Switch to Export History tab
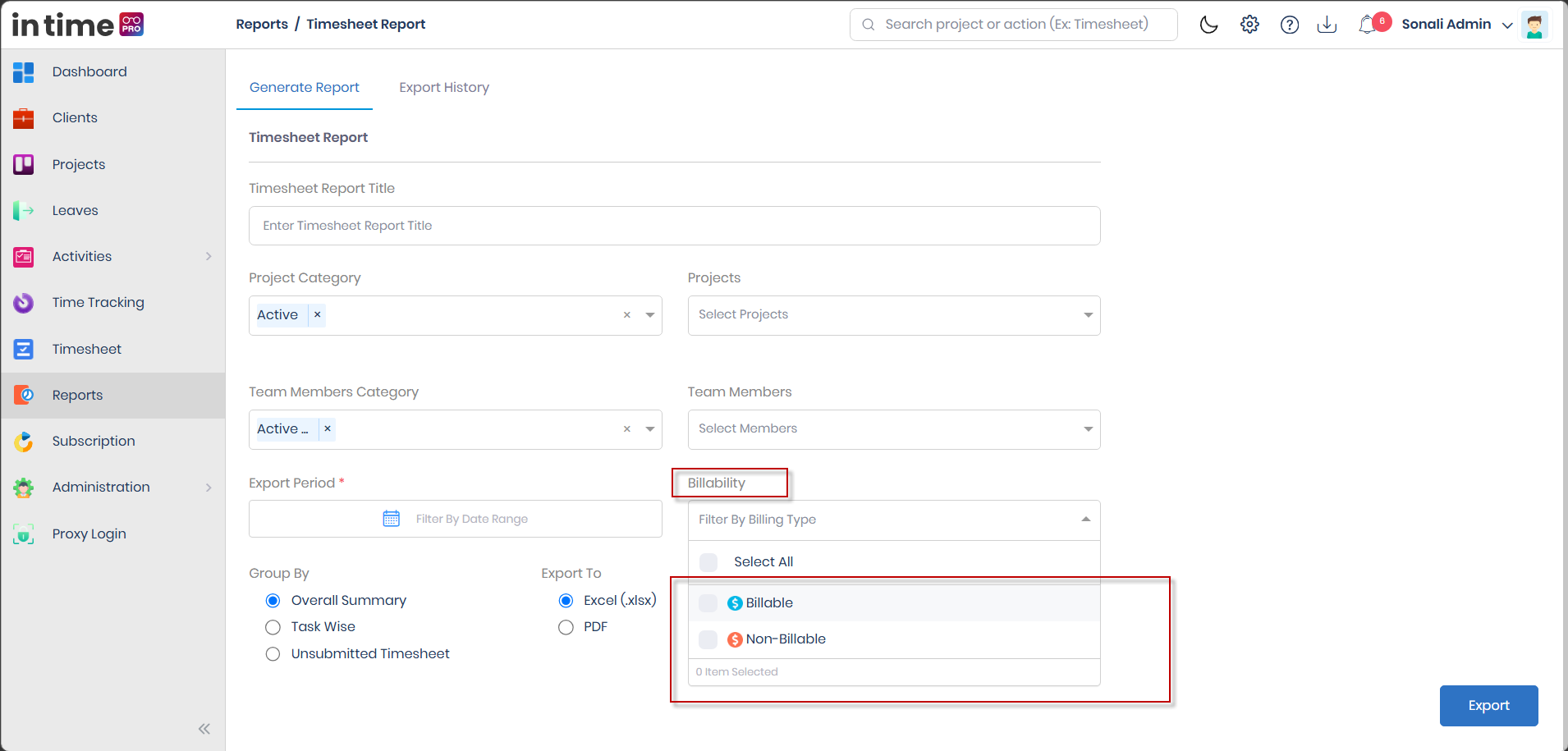 [444, 88]
